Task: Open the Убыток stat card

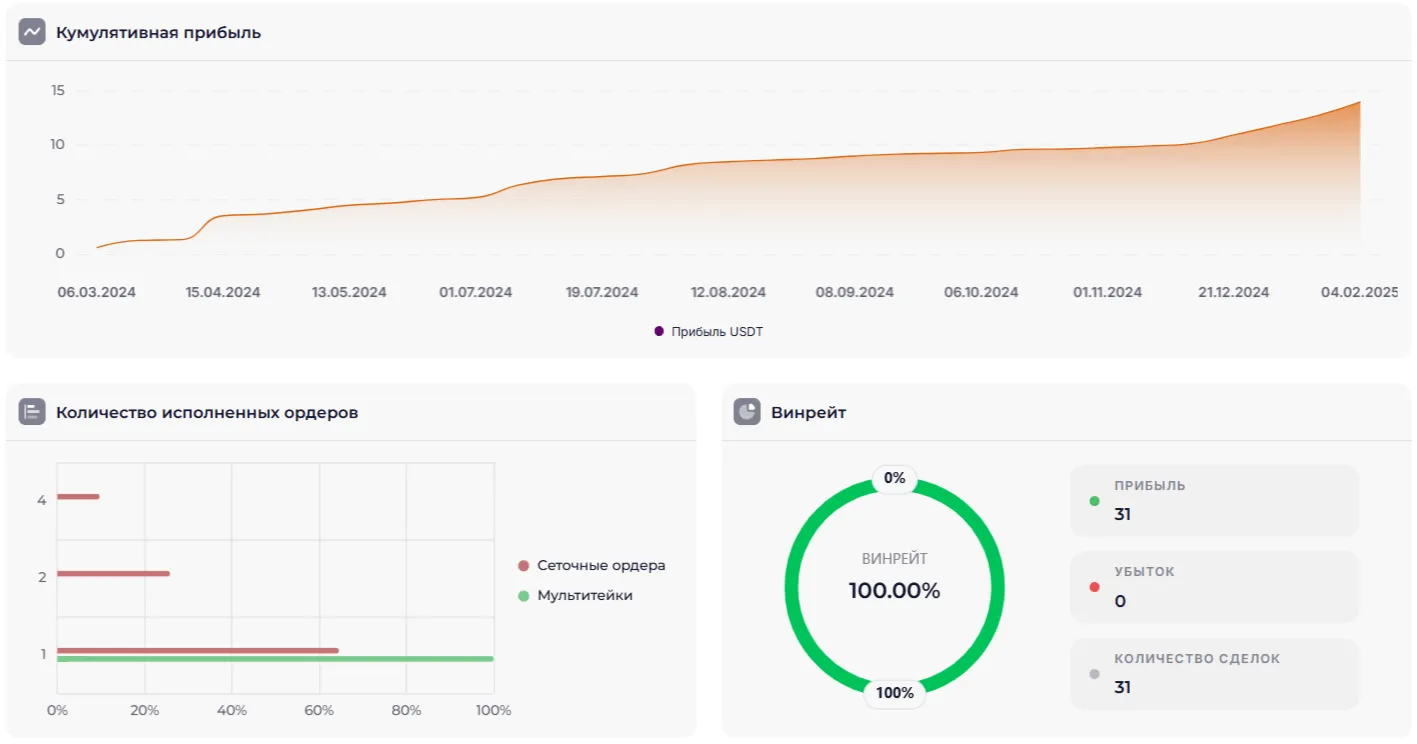Action: pos(1214,587)
